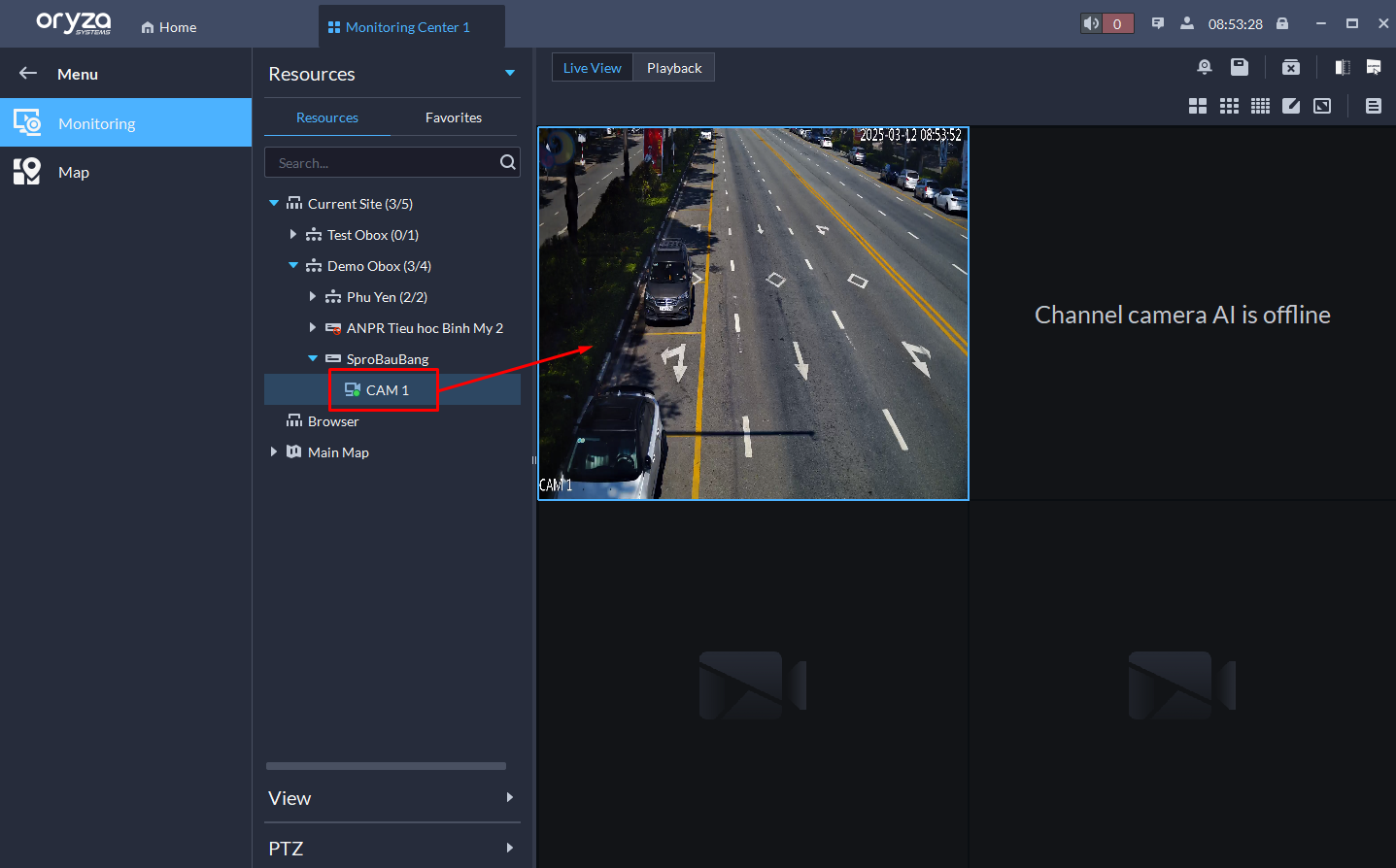The height and width of the screenshot is (868, 1396).
Task: Switch to the 3x3 grid layout
Action: click(1229, 106)
